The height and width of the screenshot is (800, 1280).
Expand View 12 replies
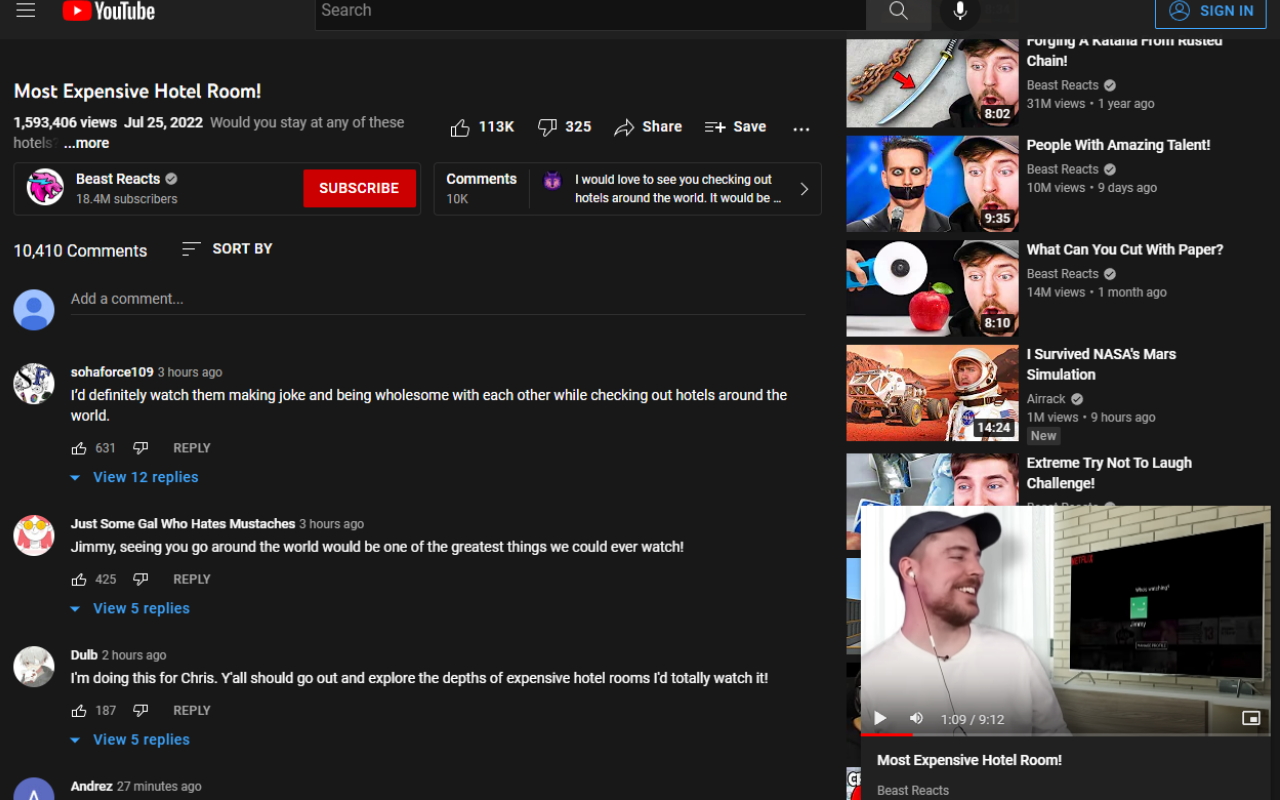(134, 477)
